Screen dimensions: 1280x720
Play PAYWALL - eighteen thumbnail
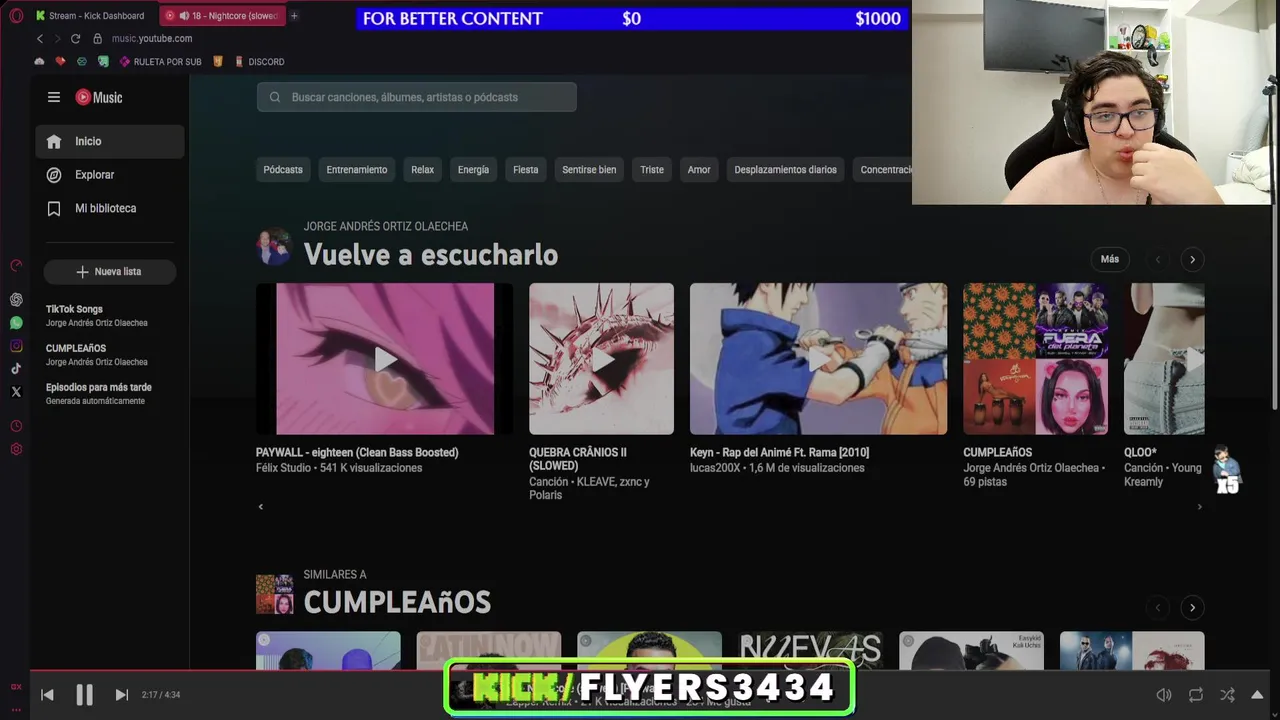coord(385,359)
